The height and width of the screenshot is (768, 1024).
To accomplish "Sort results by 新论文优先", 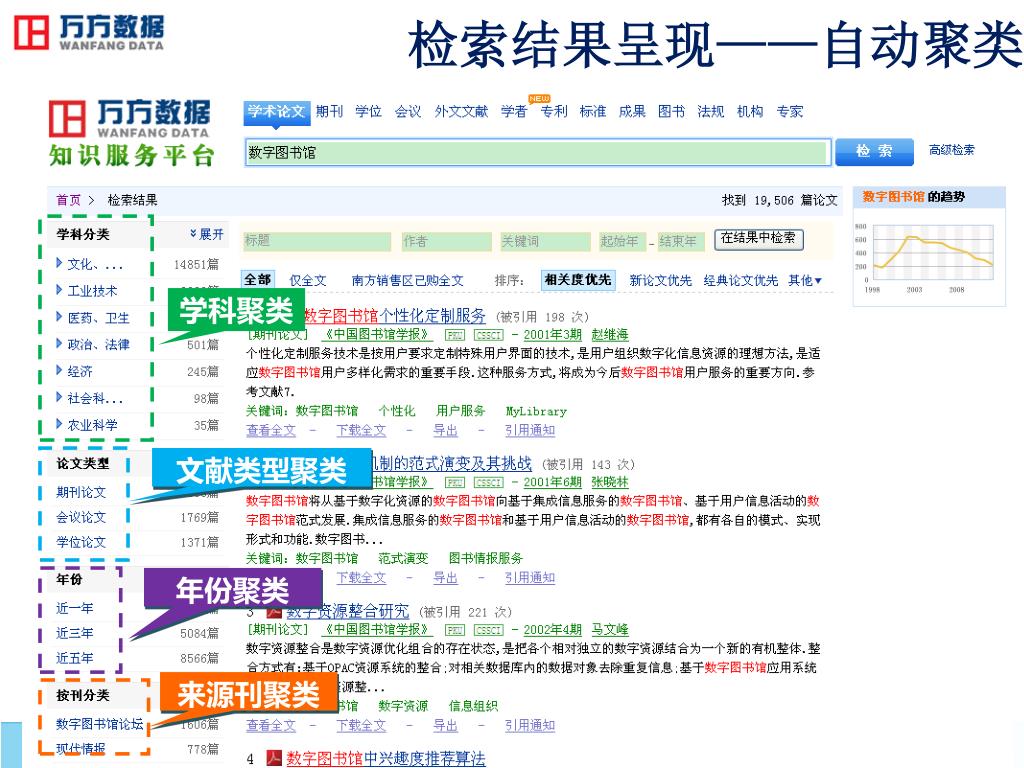I will (660, 281).
